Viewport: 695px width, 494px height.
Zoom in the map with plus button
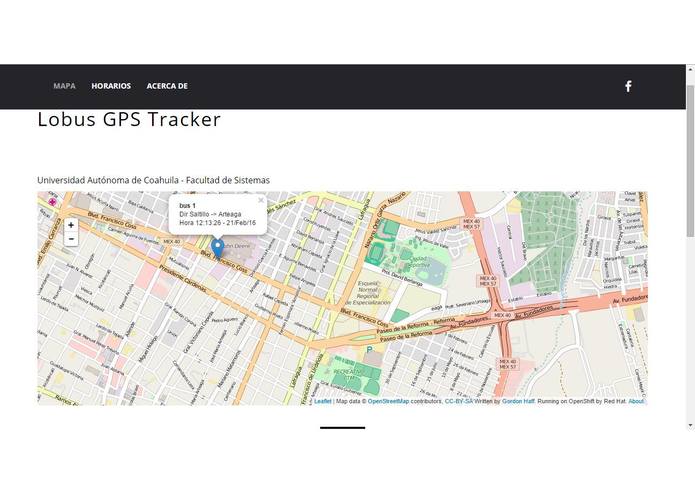pyautogui.click(x=71, y=225)
